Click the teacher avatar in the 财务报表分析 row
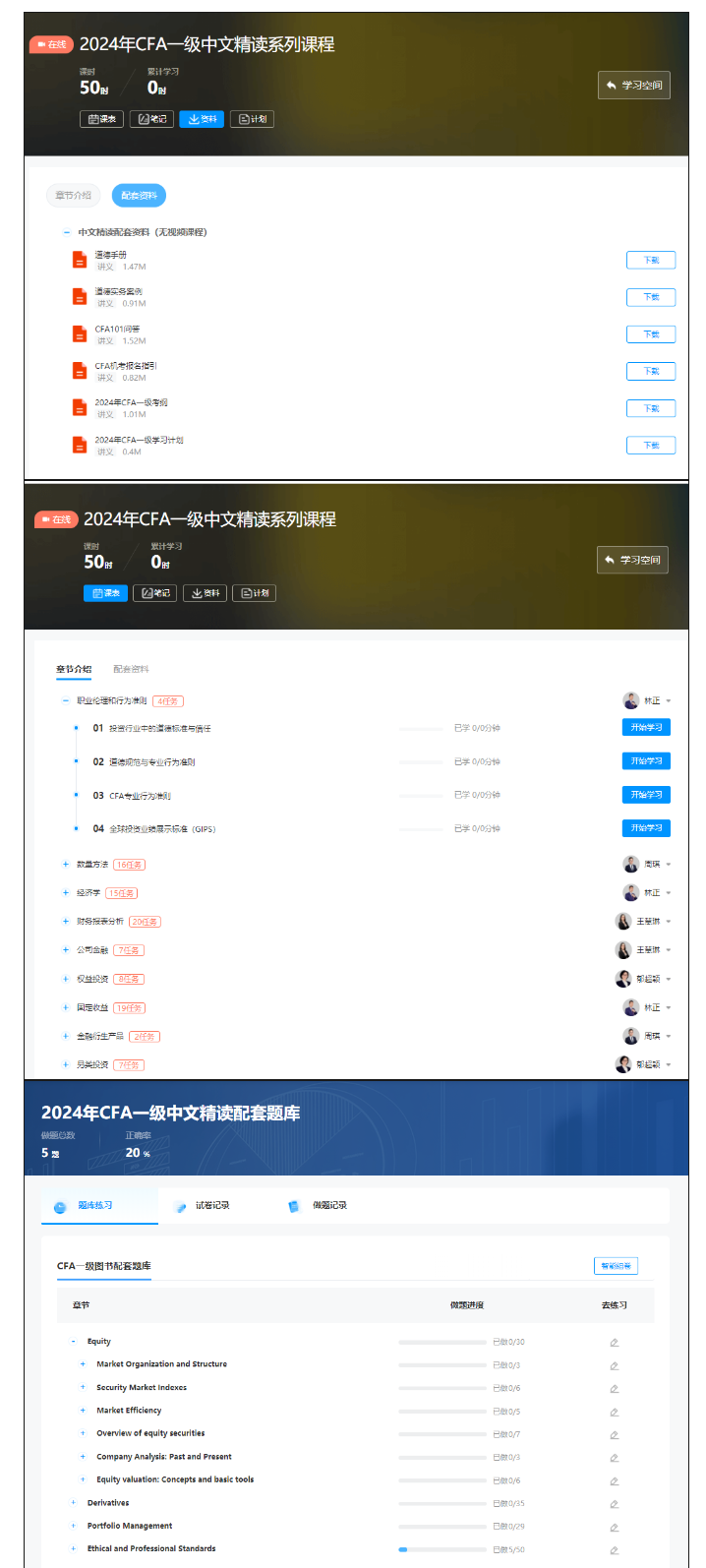The image size is (706, 1568). click(623, 922)
